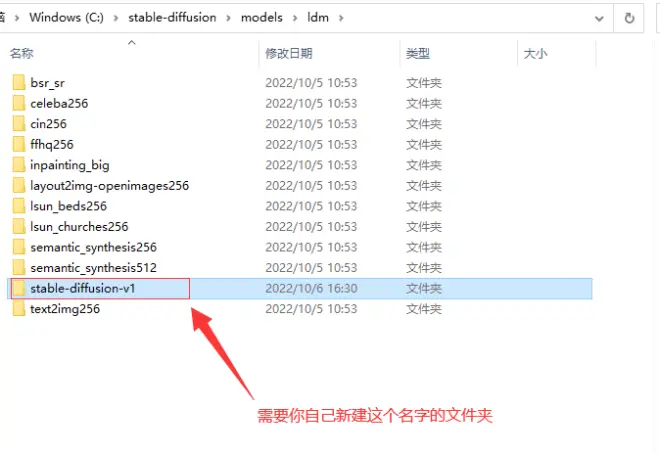
Task: Select the celeba256 file name
Action: click(59, 104)
